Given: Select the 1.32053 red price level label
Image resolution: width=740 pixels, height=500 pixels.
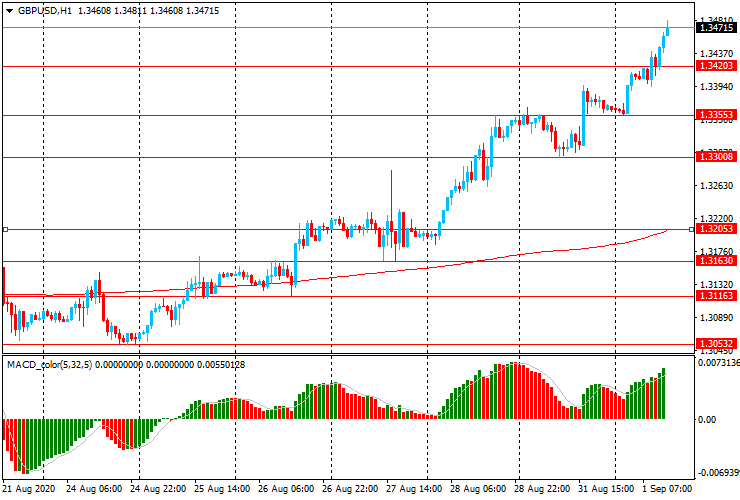Looking at the screenshot, I should 716,229.
